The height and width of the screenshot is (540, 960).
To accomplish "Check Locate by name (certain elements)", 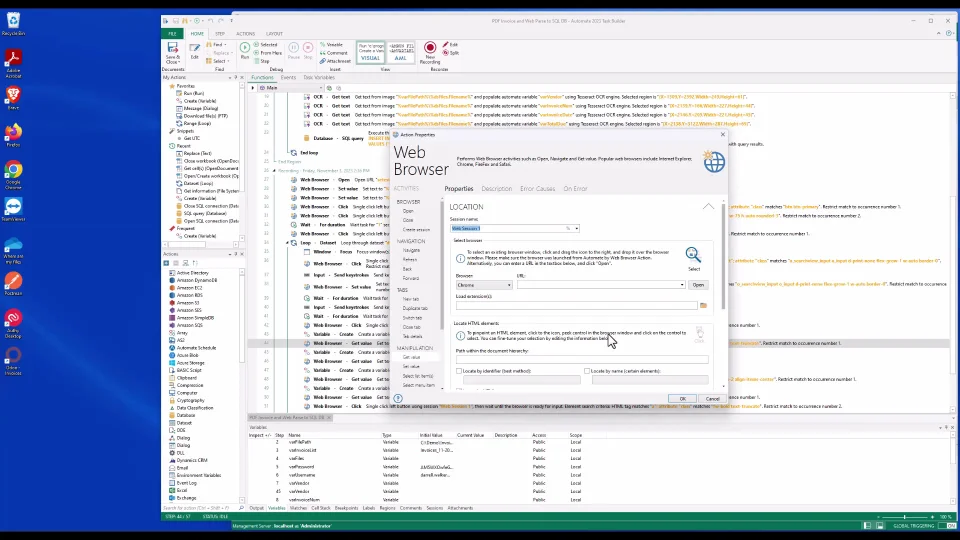I will coord(587,371).
